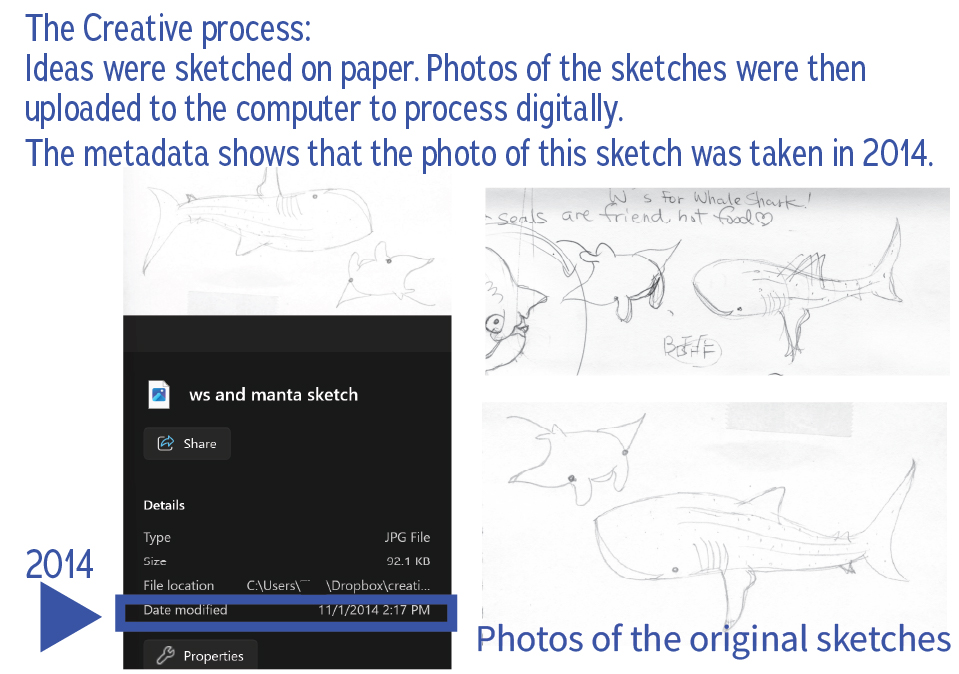Open the bottom-right whale shark and manta sketch
The width and height of the screenshot is (959, 674).
point(714,514)
